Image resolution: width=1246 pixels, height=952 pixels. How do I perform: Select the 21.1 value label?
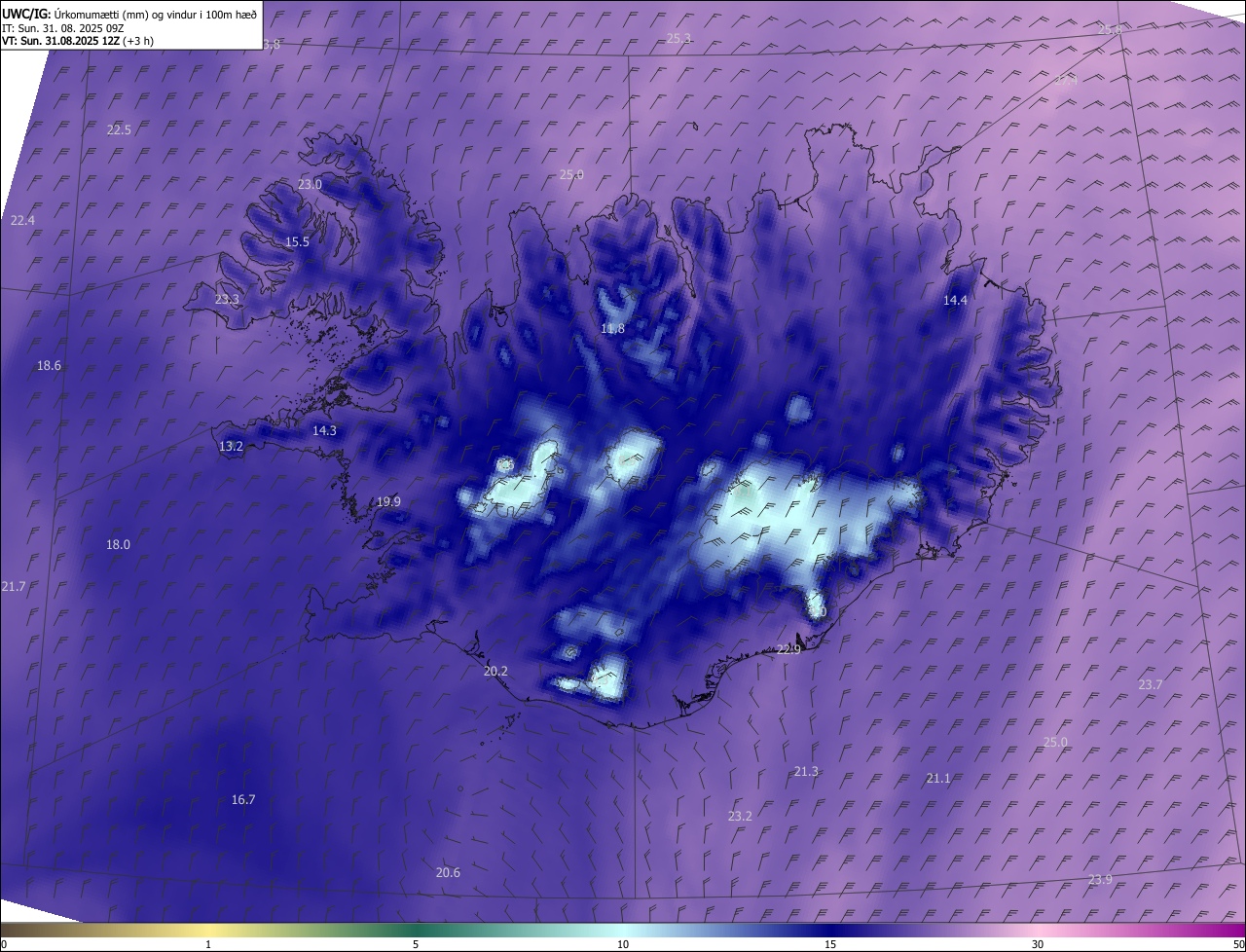point(938,778)
